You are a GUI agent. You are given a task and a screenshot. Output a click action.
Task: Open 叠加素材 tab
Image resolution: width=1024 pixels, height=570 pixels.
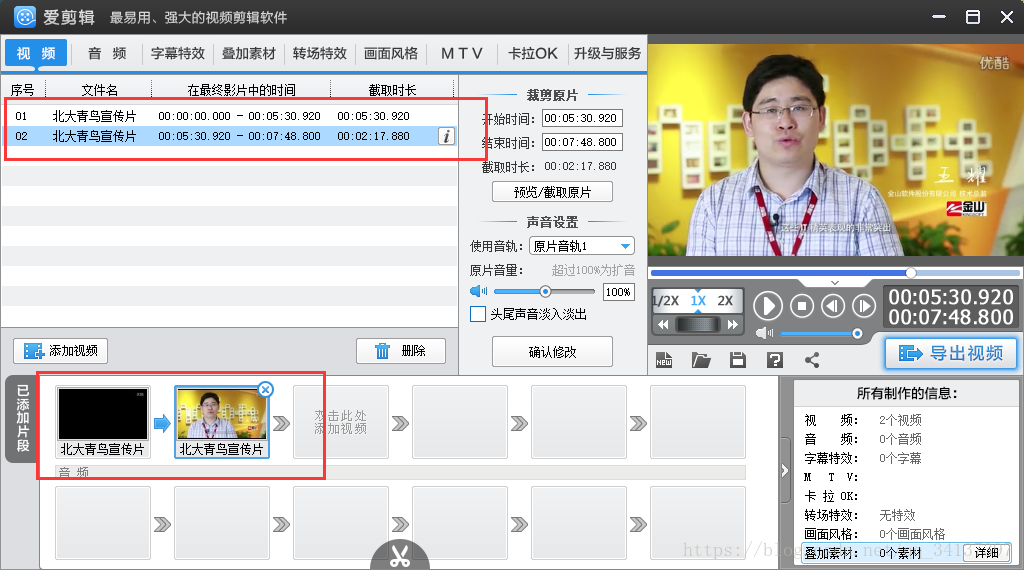[249, 54]
